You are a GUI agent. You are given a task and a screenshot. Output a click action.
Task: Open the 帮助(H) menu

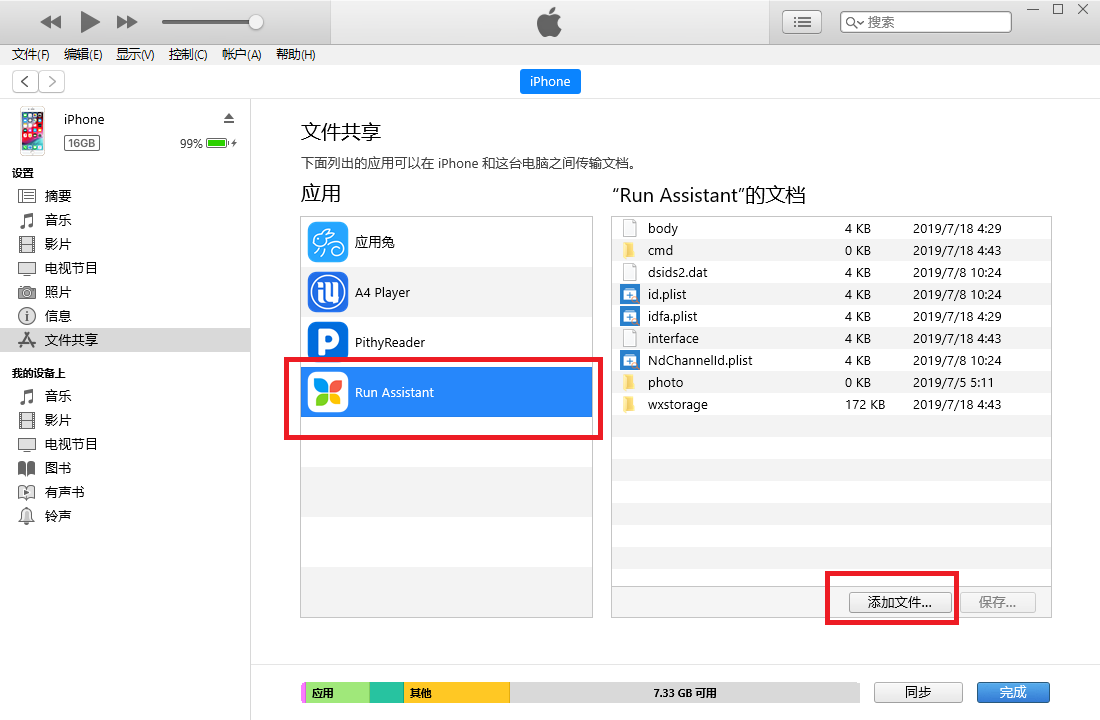pos(295,55)
